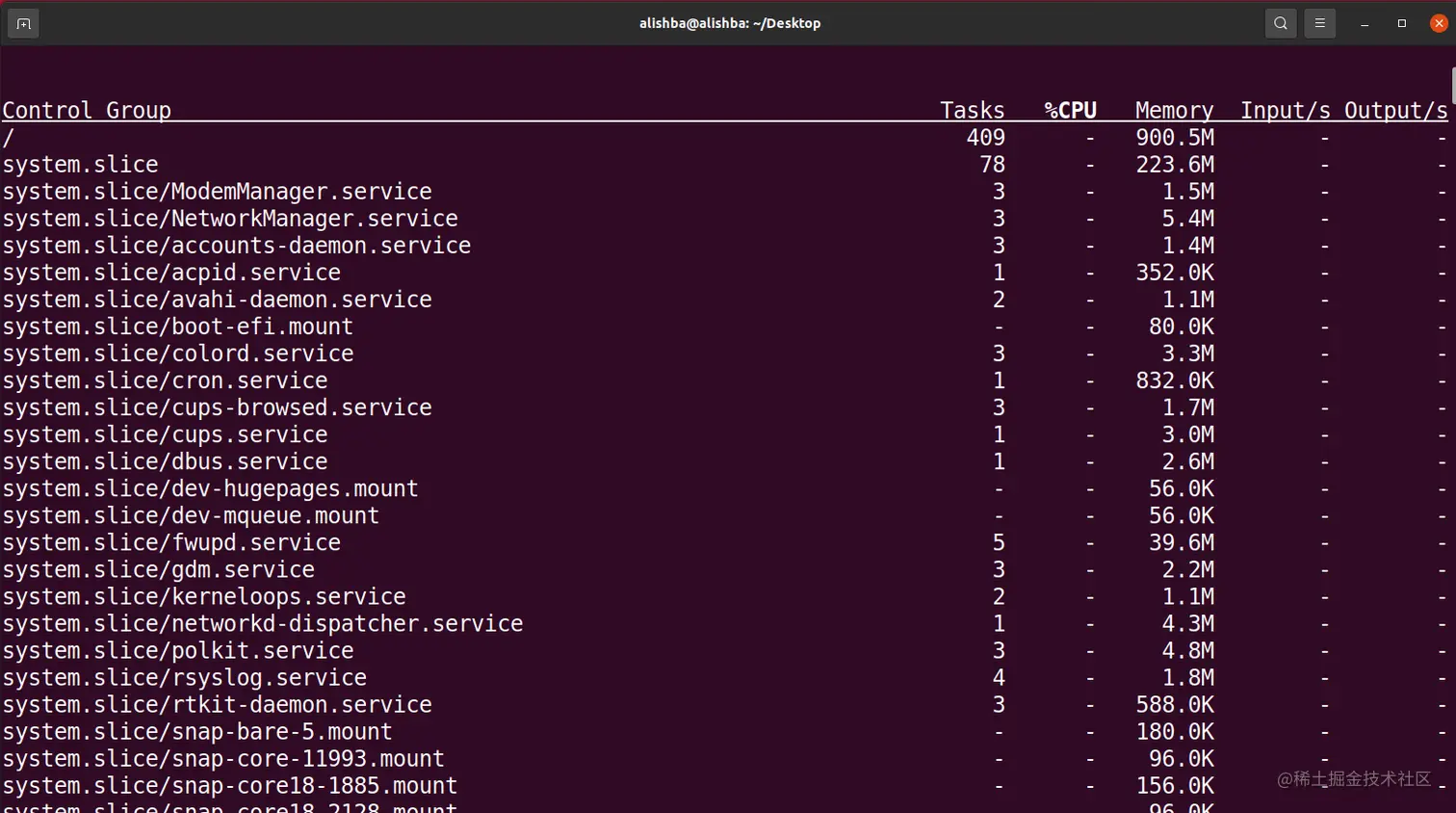This screenshot has width=1456, height=813.
Task: Click the 588.0K memory value for rtkit-daemon
Action: click(1174, 704)
